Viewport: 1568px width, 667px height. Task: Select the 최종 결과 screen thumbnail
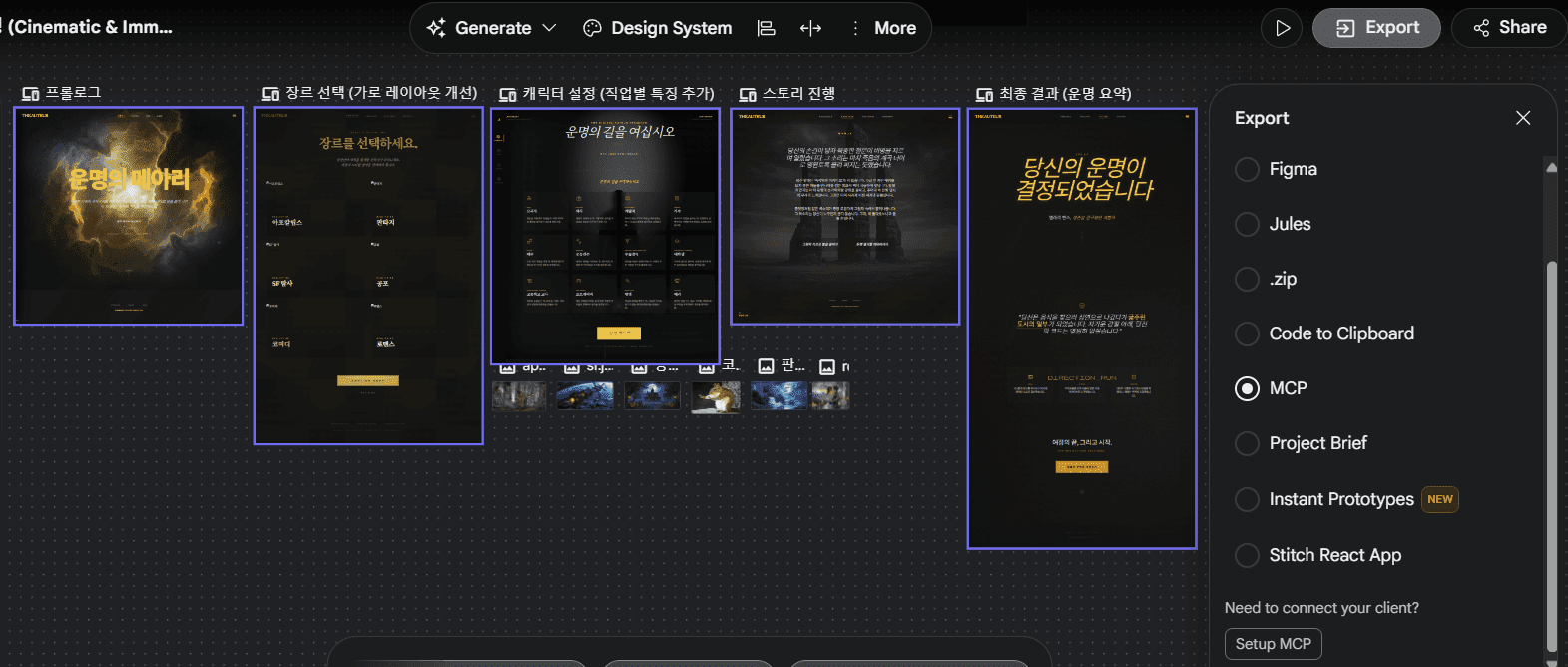pyautogui.click(x=1081, y=329)
